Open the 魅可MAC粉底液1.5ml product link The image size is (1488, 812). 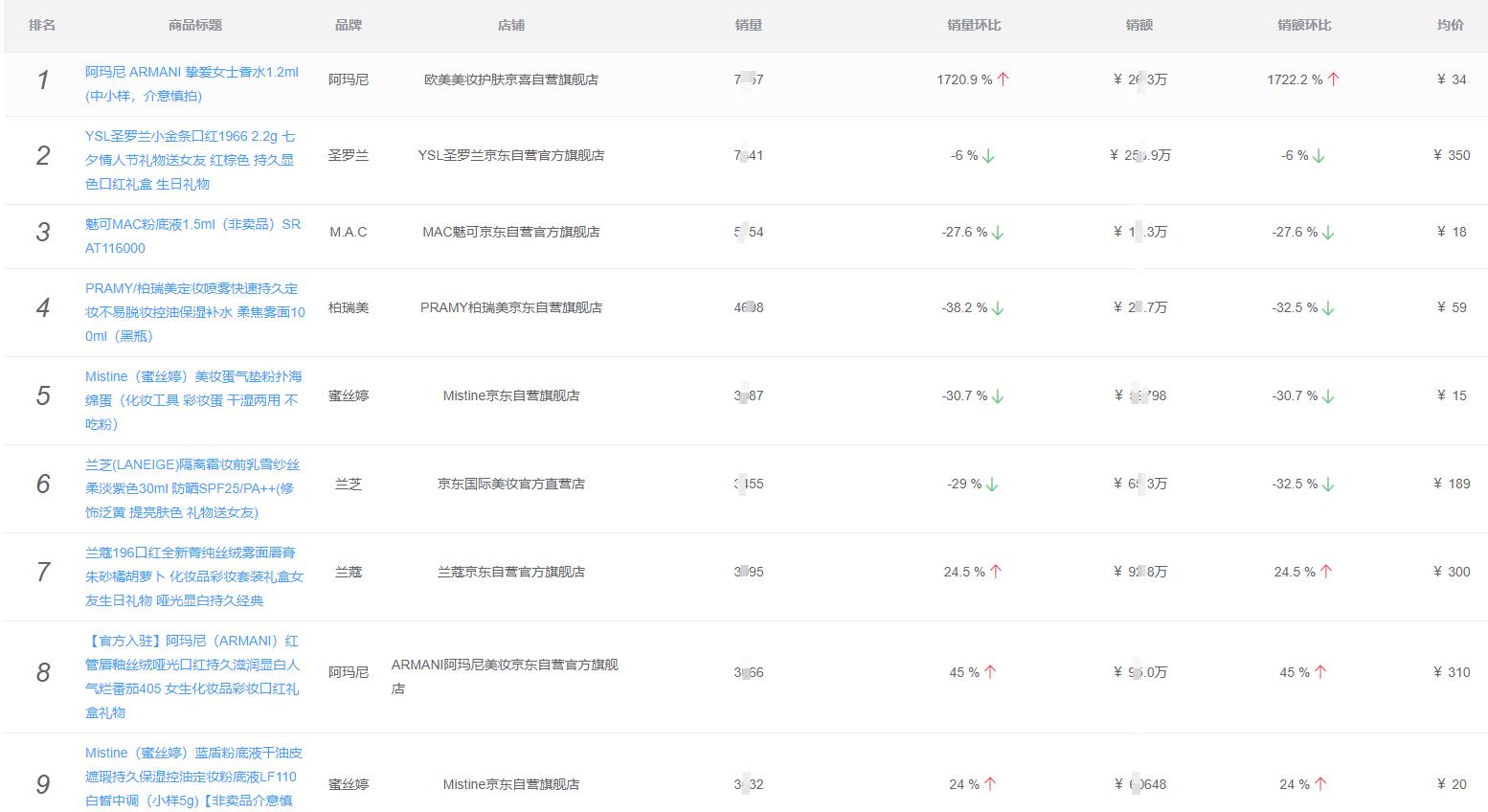(x=192, y=237)
